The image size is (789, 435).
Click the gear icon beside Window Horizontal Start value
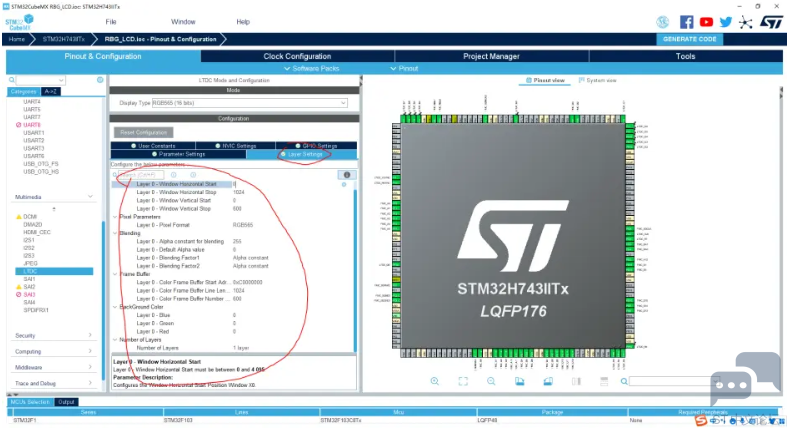pyautogui.click(x=344, y=184)
